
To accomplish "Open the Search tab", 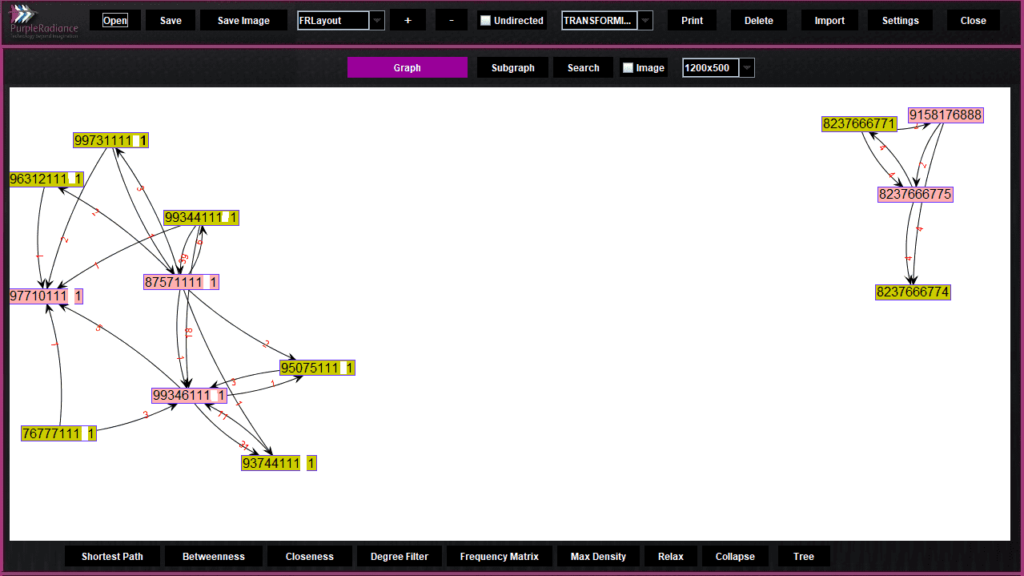I will click(583, 68).
